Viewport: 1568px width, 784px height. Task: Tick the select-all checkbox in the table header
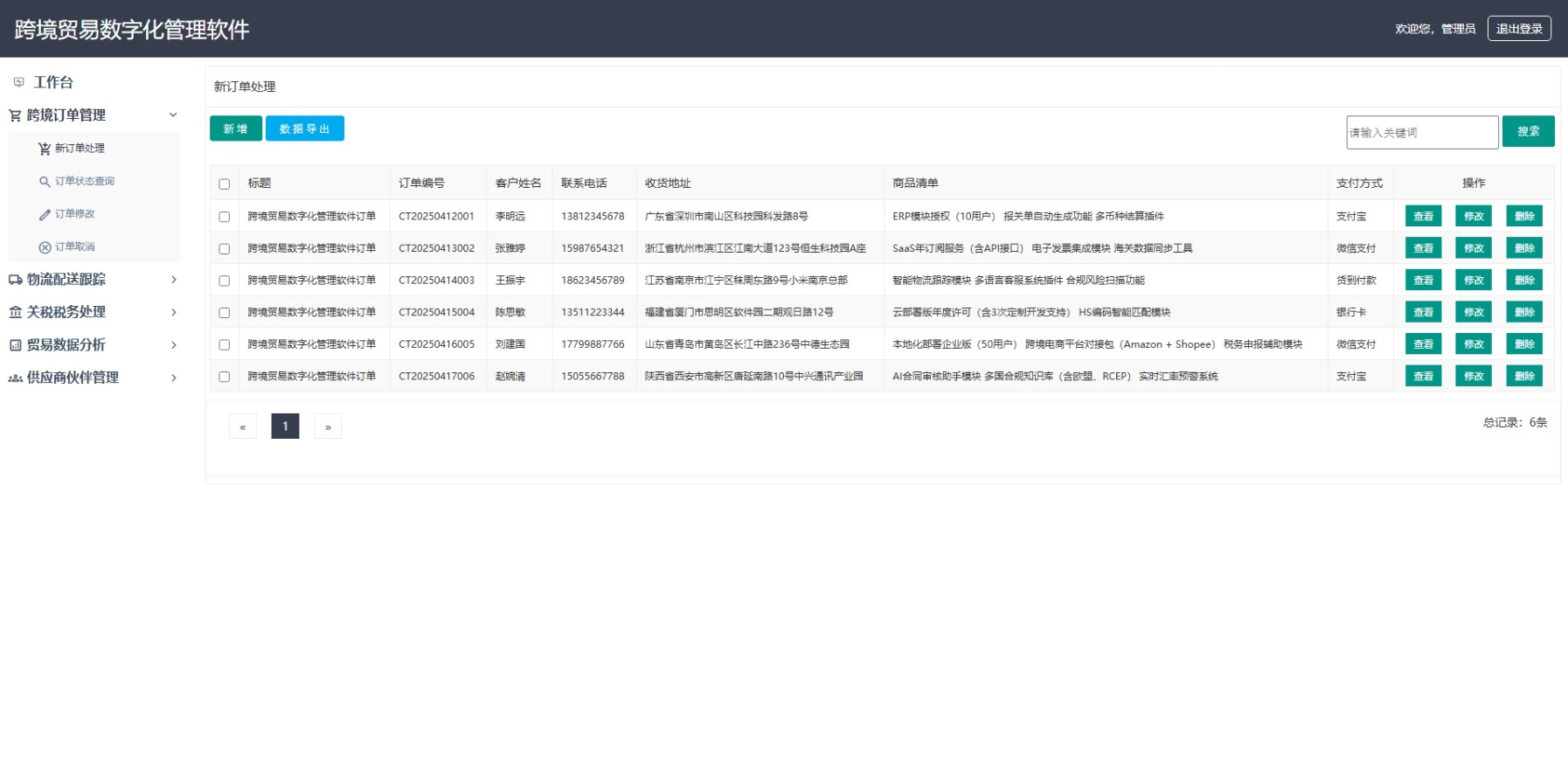tap(225, 184)
